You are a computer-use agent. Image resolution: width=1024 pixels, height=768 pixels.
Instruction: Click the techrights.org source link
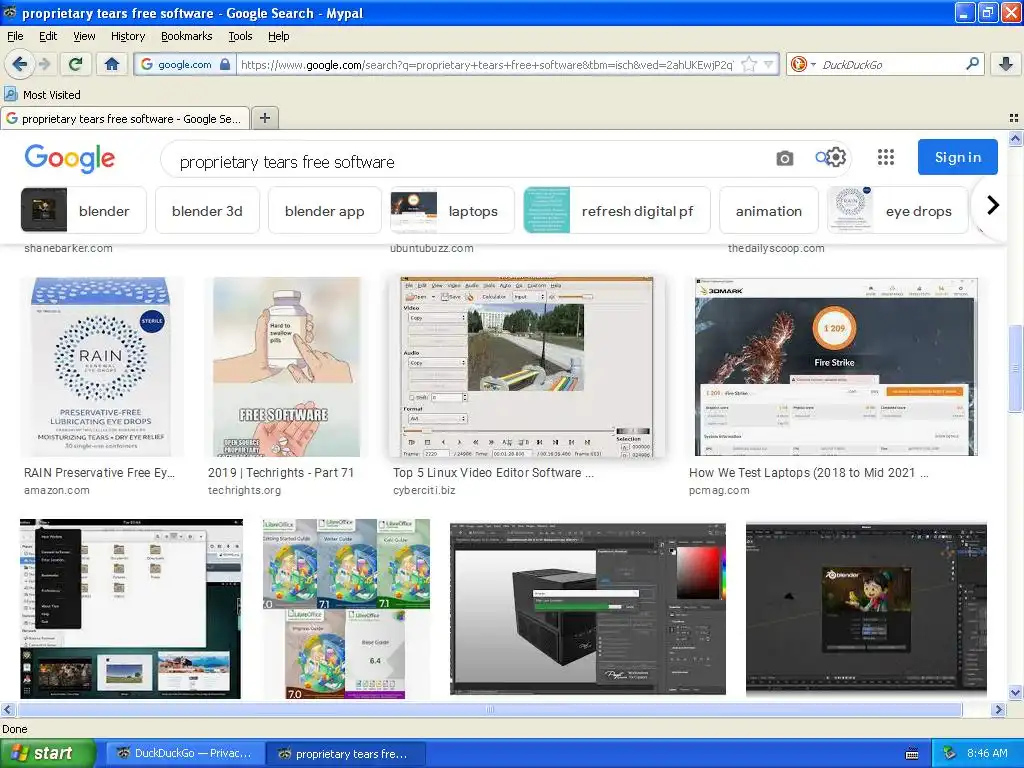(x=244, y=490)
